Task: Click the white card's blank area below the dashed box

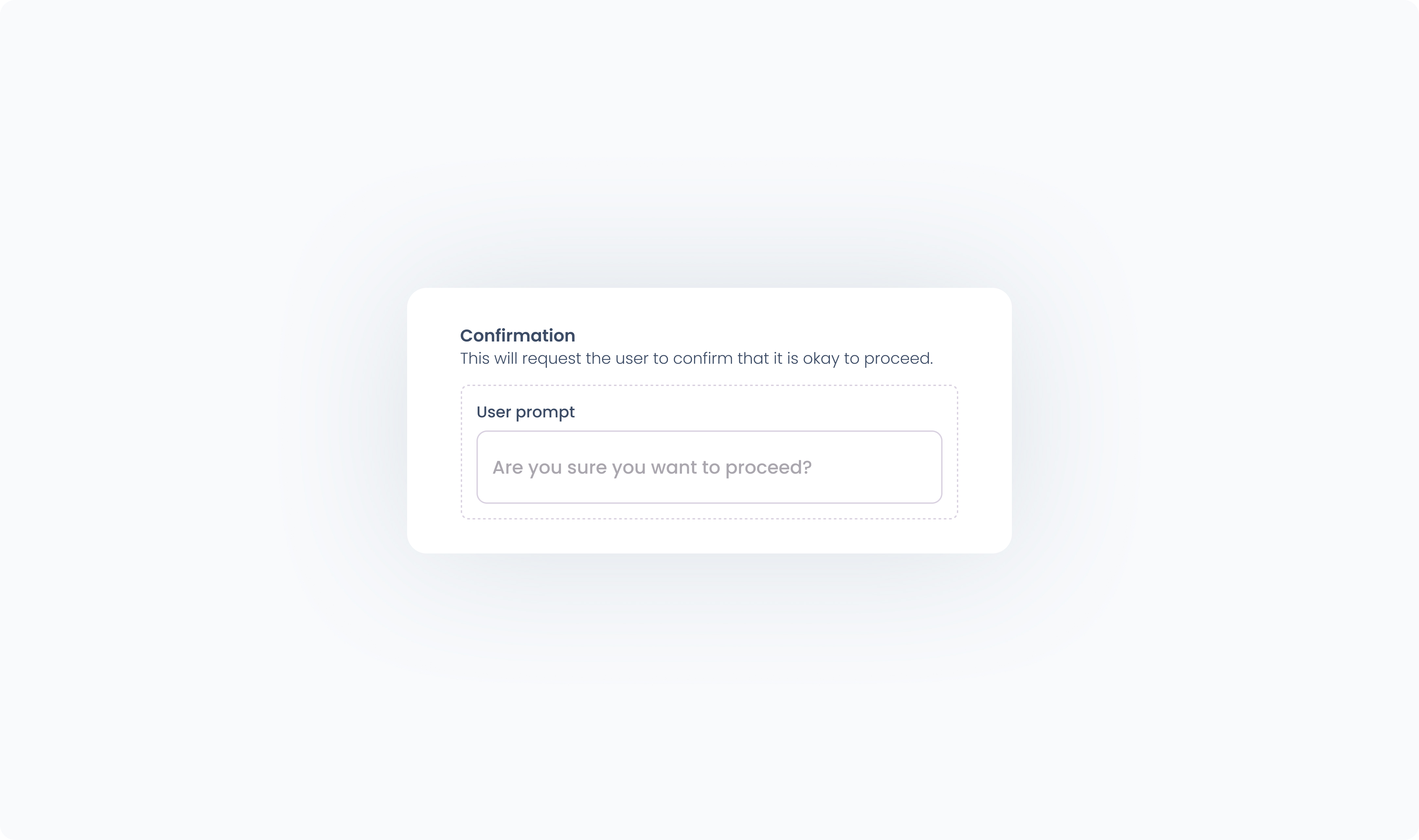Action: coord(709,536)
